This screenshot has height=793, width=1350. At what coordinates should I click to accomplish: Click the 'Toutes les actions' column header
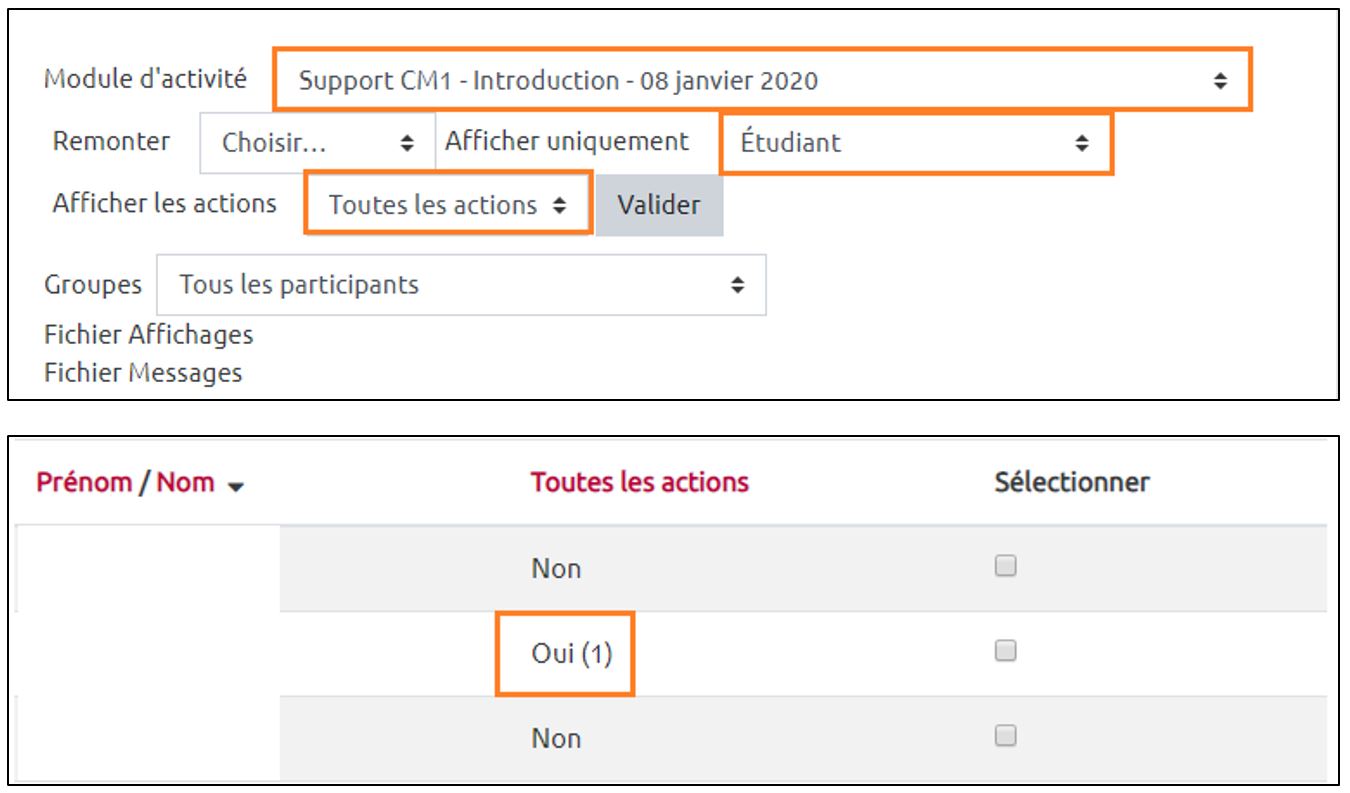point(639,482)
